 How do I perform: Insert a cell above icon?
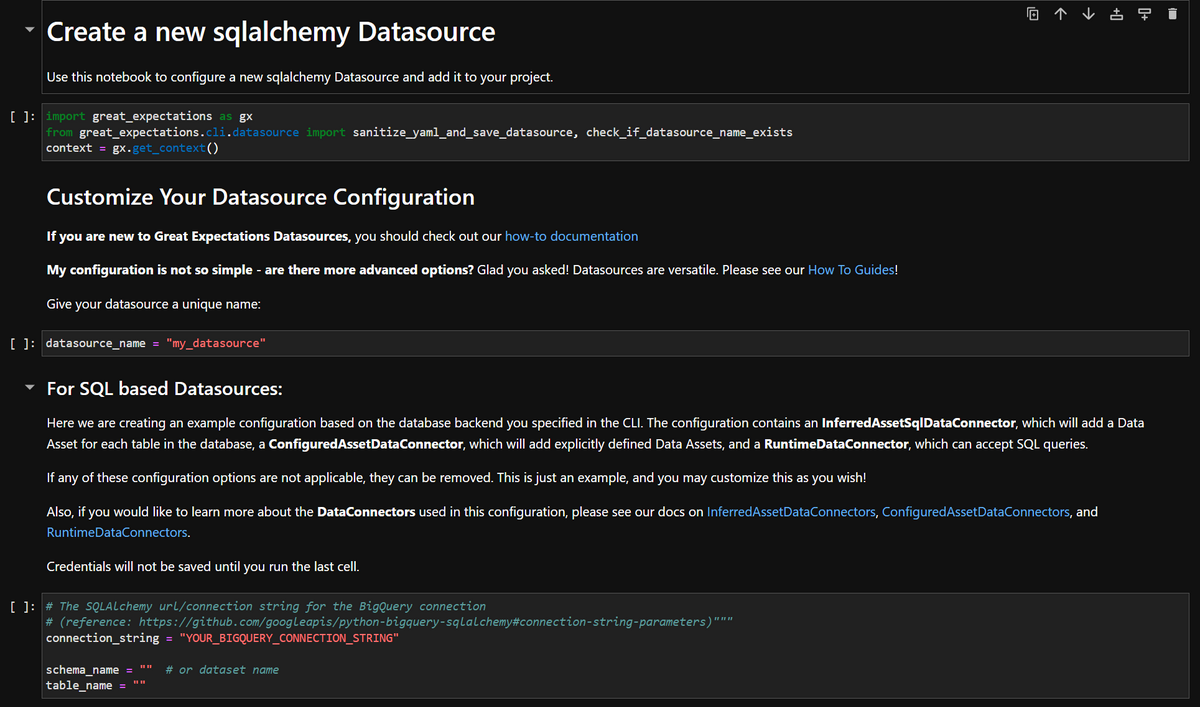click(x=1117, y=14)
